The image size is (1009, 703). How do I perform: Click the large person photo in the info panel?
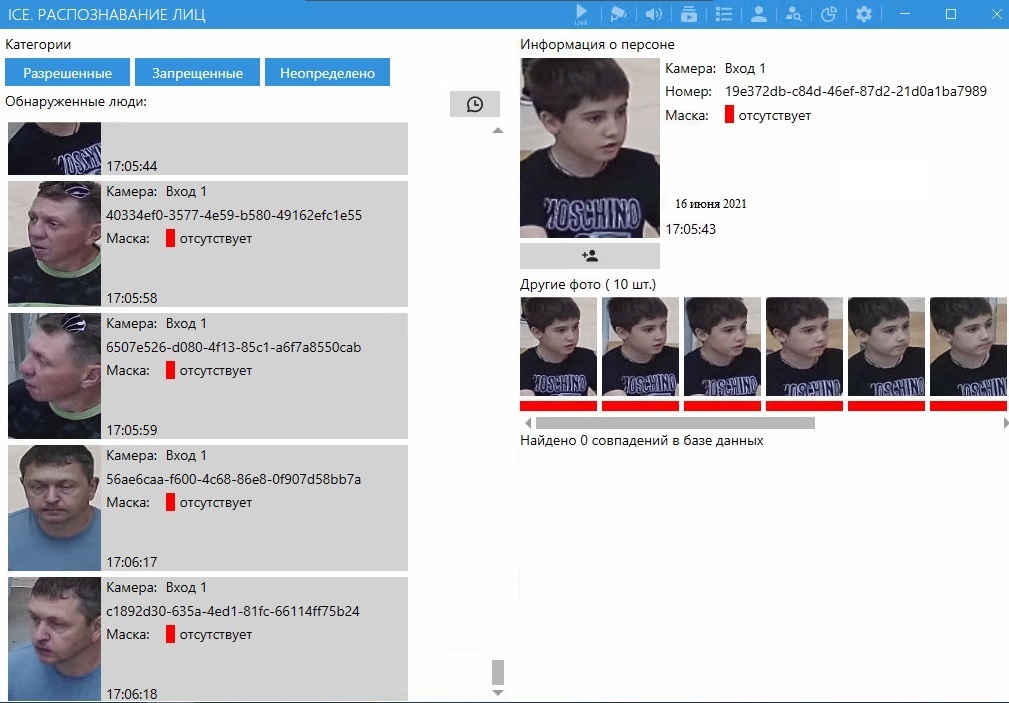[x=590, y=148]
